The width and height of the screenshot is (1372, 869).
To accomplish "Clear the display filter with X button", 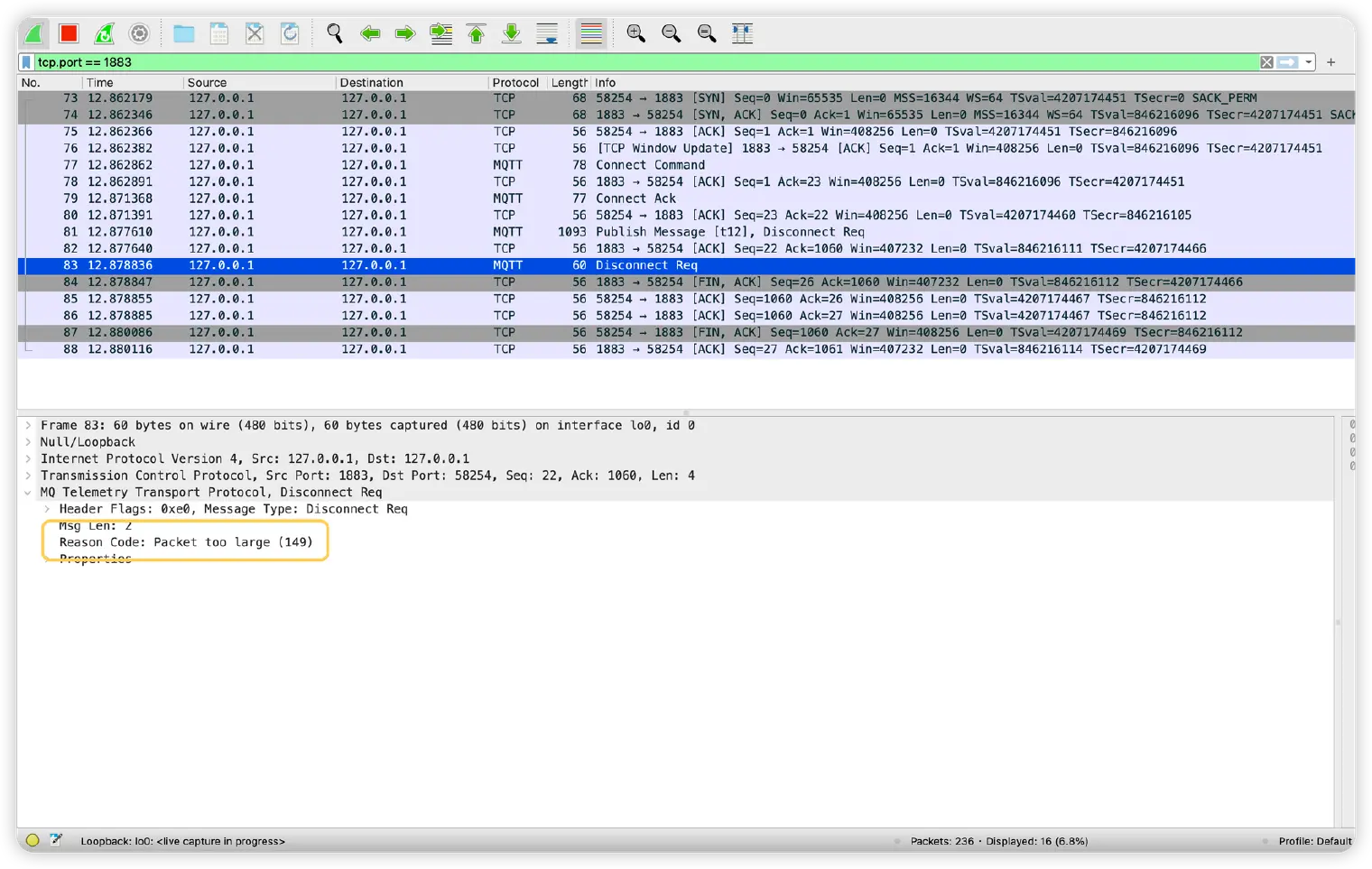I will pos(1267,62).
